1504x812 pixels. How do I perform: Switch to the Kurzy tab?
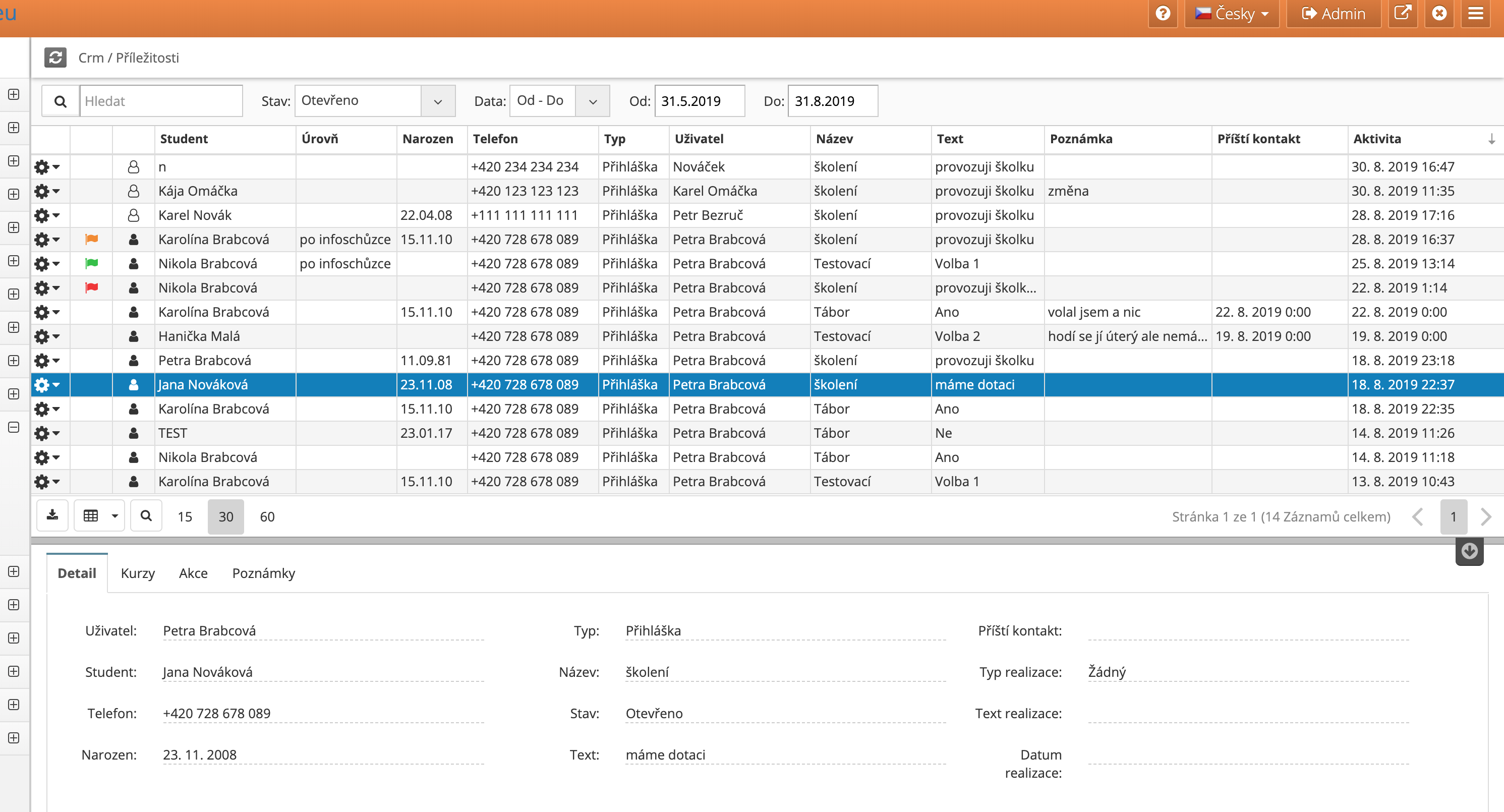point(138,573)
